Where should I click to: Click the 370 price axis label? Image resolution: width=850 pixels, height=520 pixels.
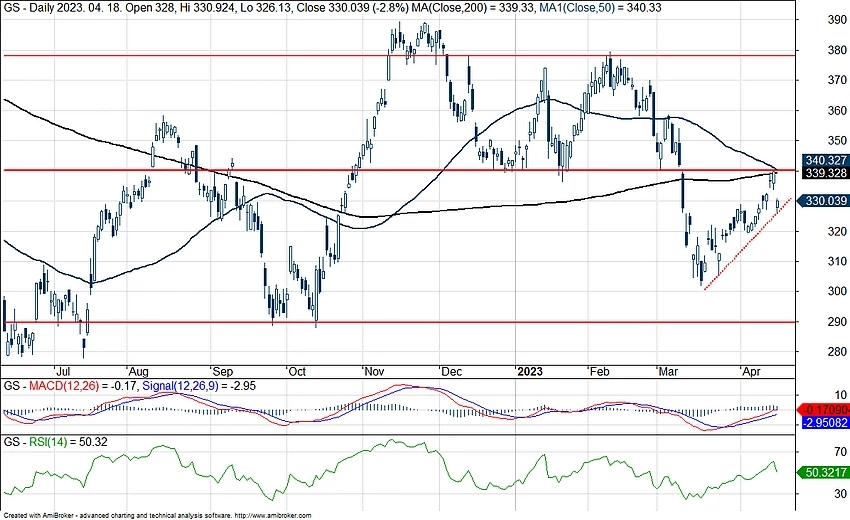click(x=838, y=80)
